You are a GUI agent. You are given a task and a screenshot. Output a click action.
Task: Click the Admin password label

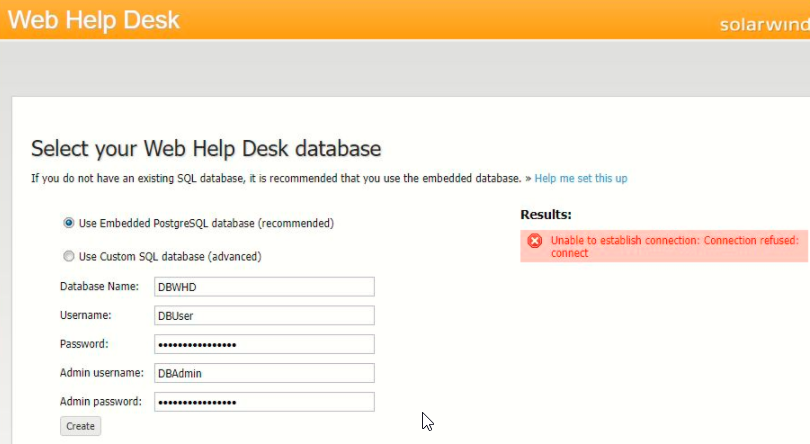101,402
